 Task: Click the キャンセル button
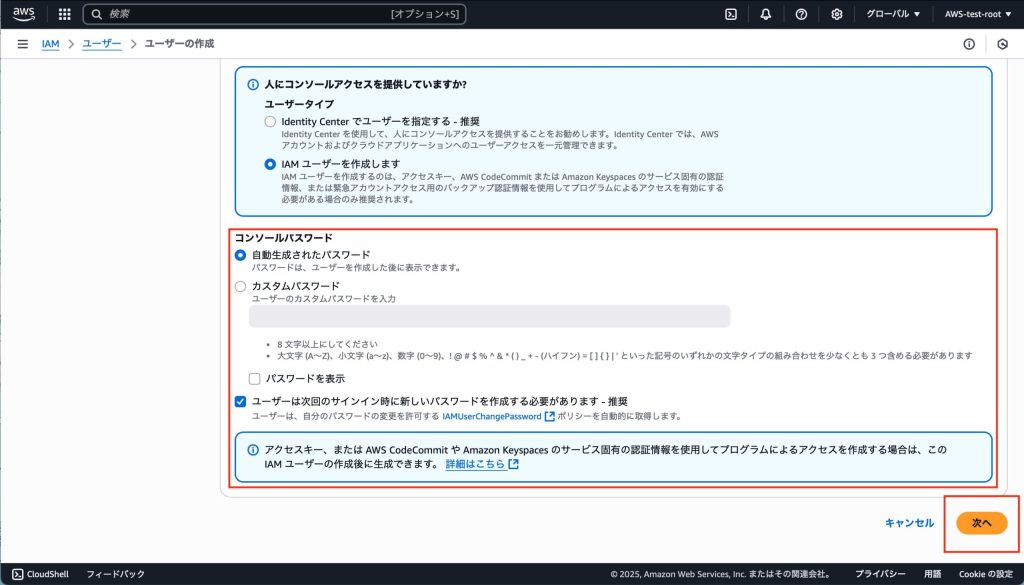[909, 523]
